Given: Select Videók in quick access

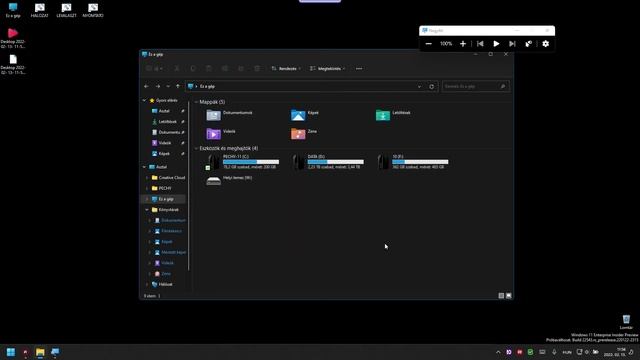Looking at the screenshot, I should (x=164, y=143).
